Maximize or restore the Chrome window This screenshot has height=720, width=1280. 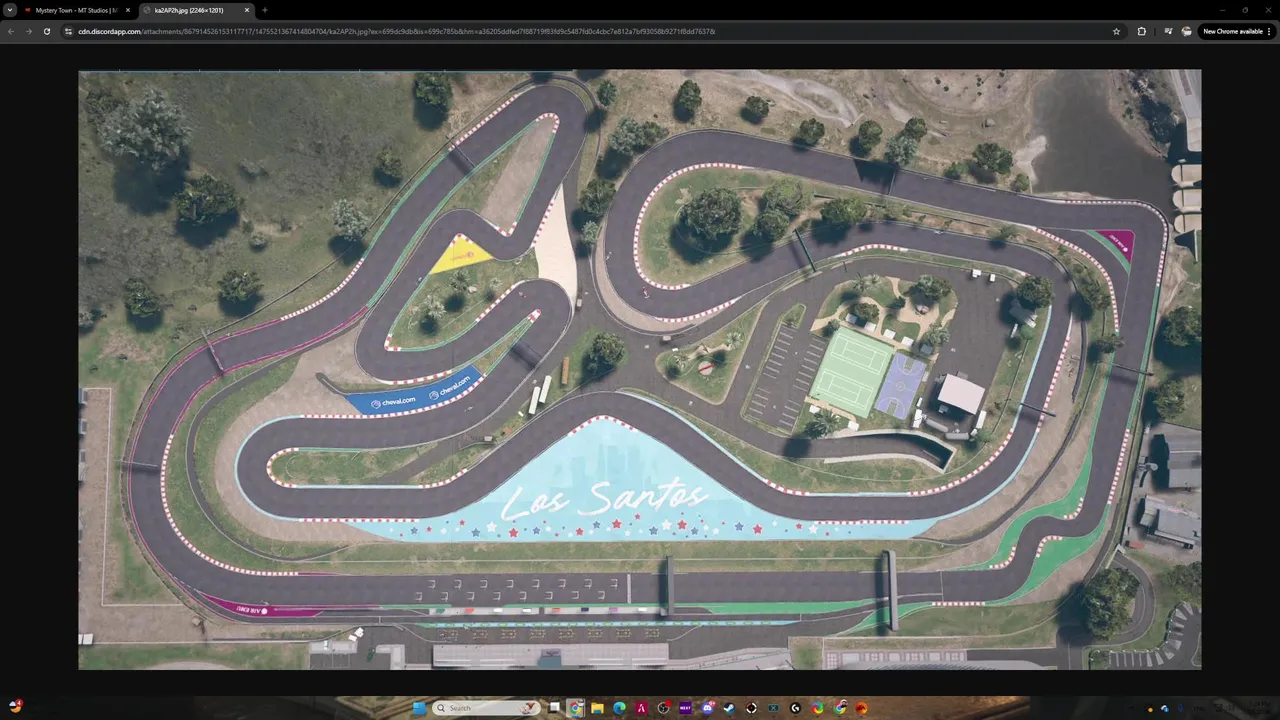pyautogui.click(x=1245, y=10)
